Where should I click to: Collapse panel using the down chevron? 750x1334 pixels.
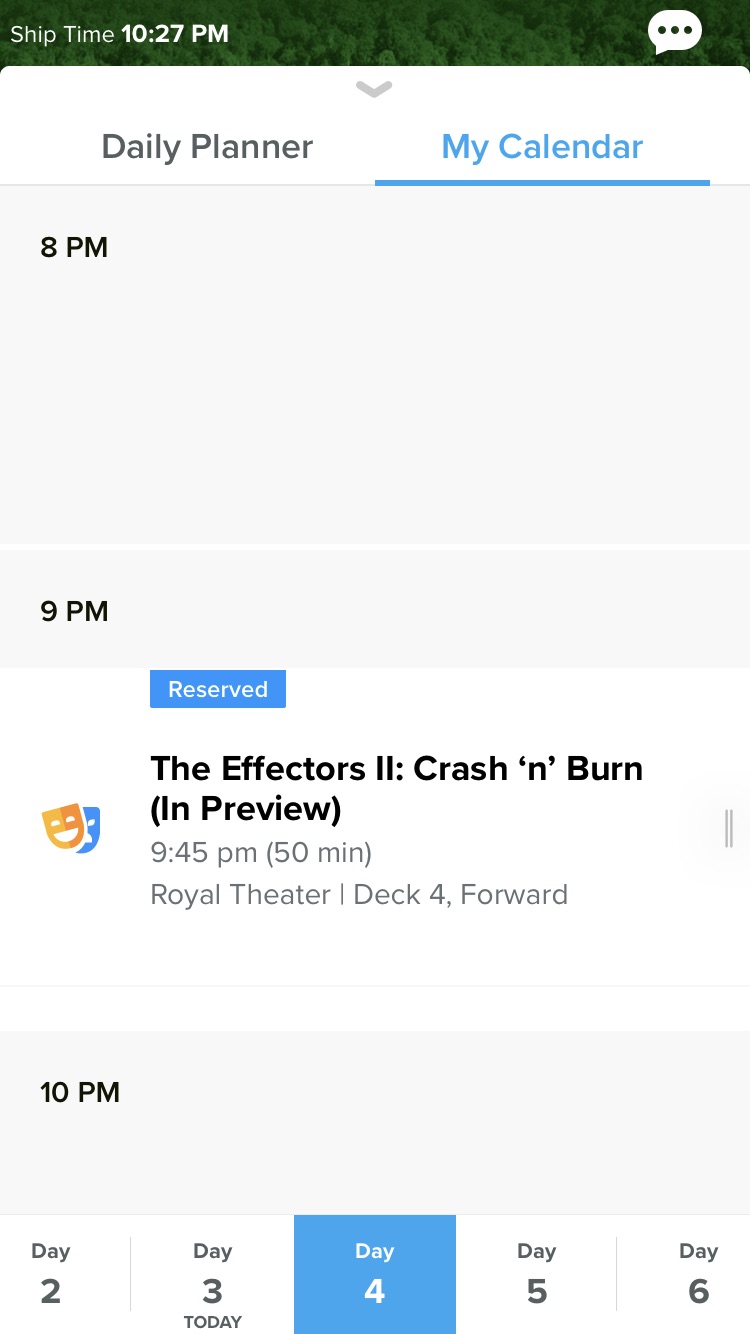tap(374, 90)
